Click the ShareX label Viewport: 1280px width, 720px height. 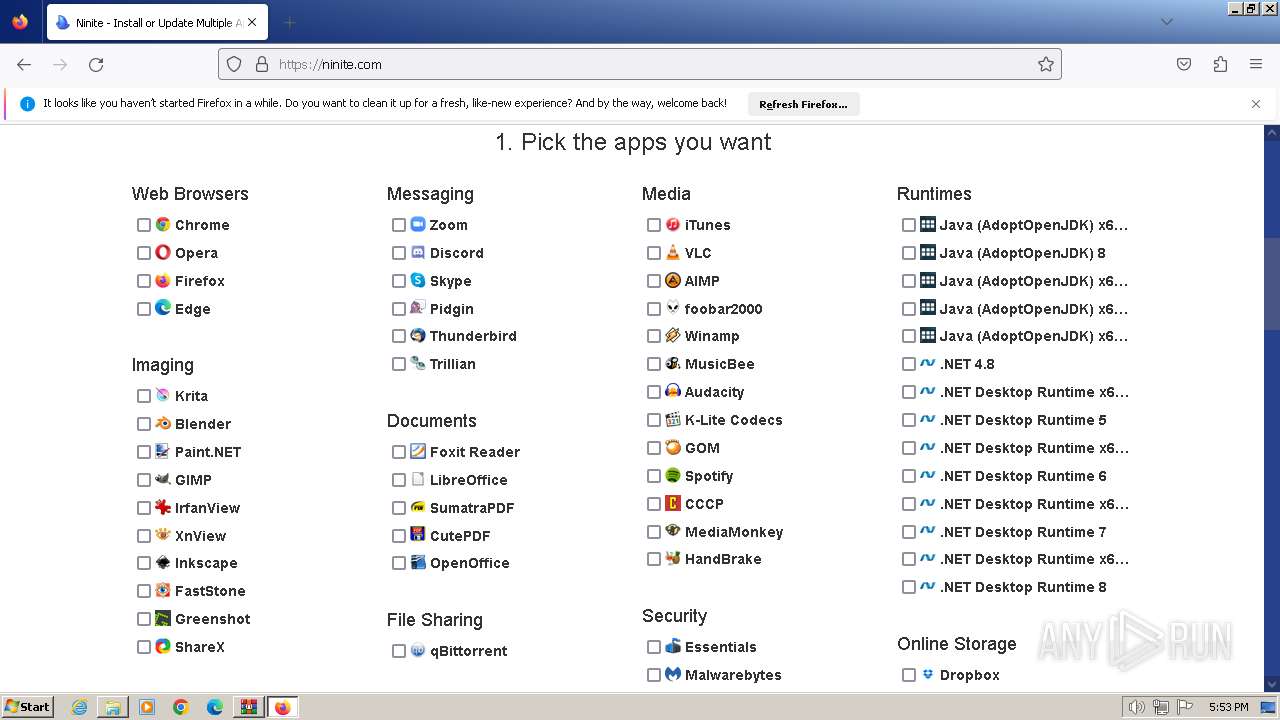(200, 647)
